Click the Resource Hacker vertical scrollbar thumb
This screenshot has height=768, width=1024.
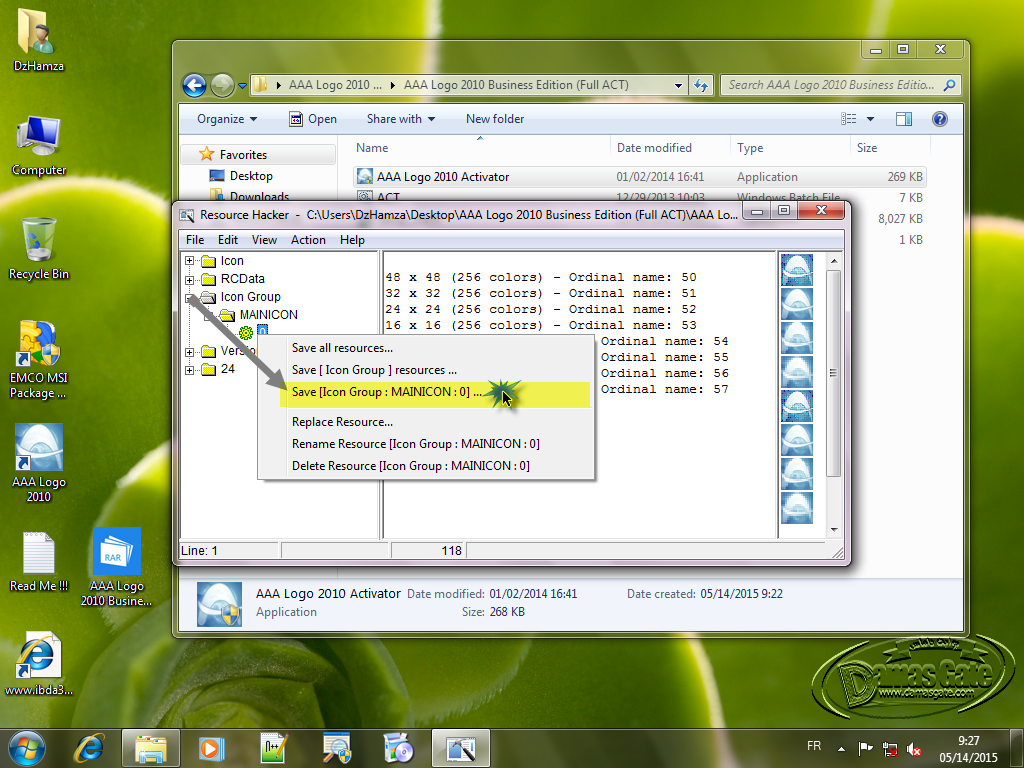[x=833, y=373]
